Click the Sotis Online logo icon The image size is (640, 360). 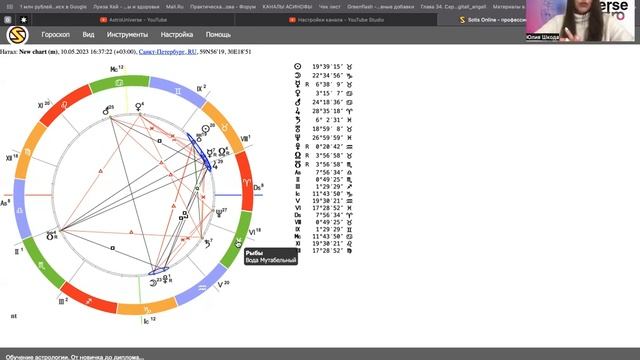tap(17, 35)
